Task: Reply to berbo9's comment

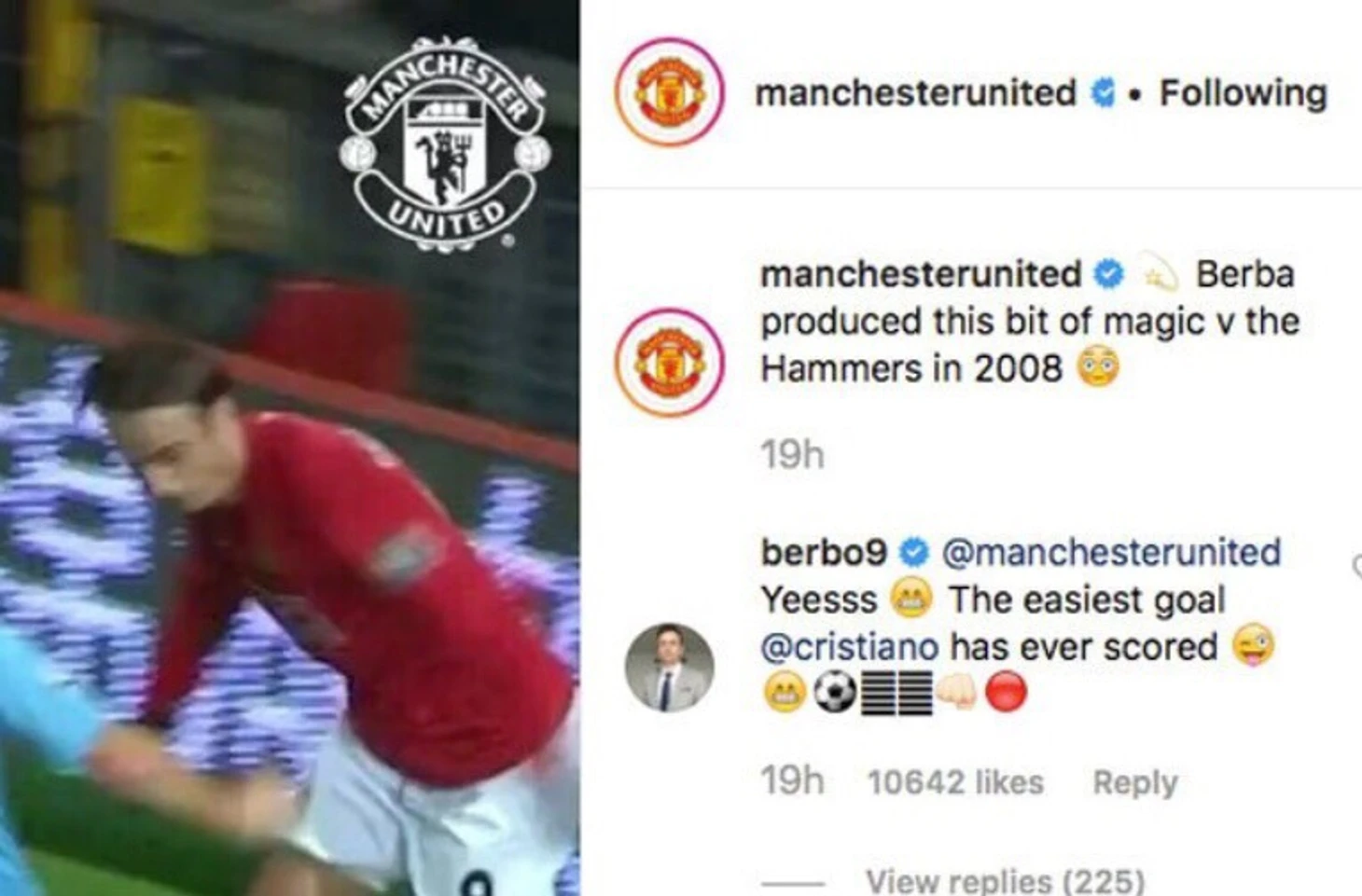Action: point(1134,782)
